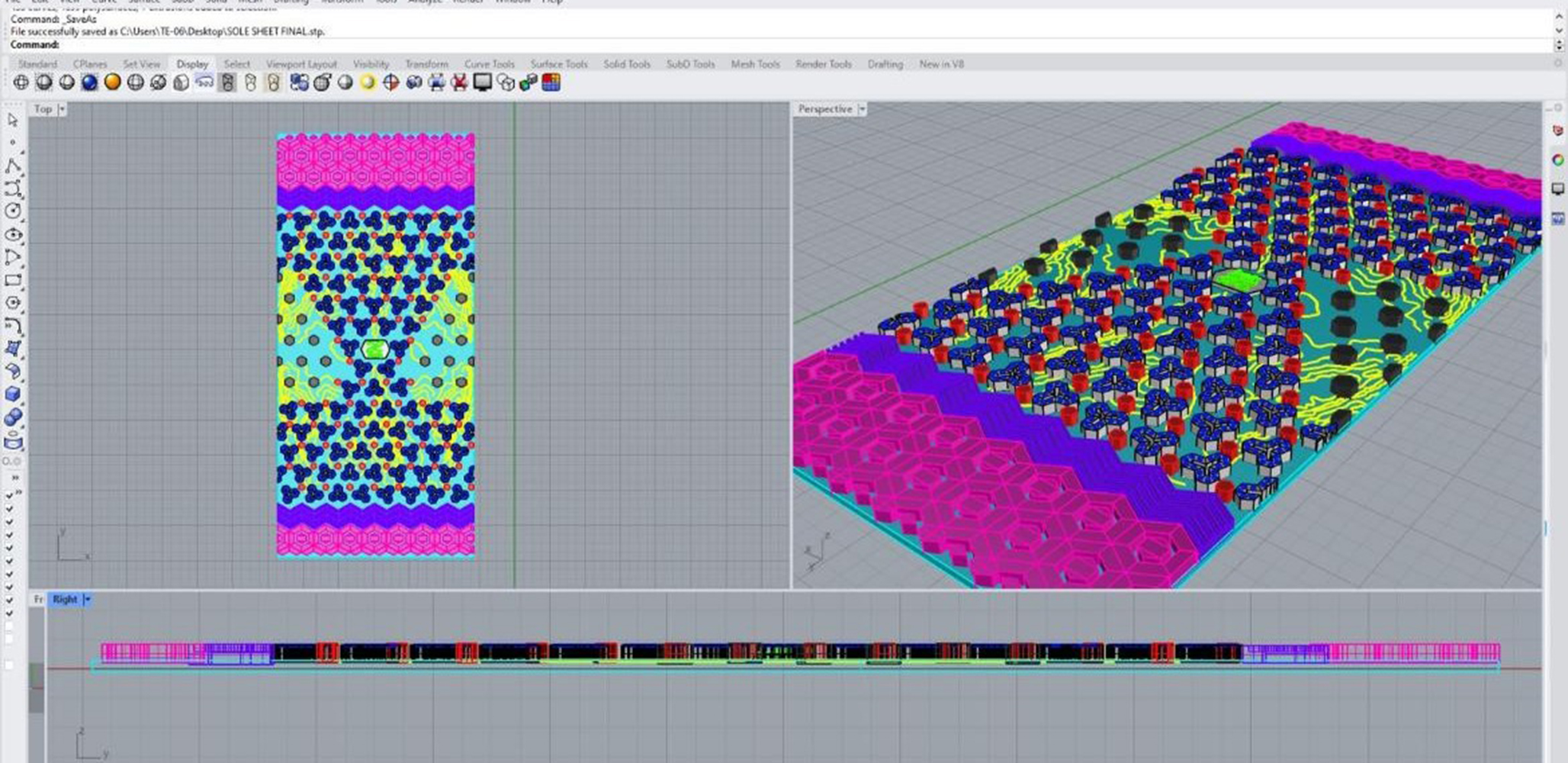
Task: Open the monitor display icon in toolbar
Action: pyautogui.click(x=483, y=82)
